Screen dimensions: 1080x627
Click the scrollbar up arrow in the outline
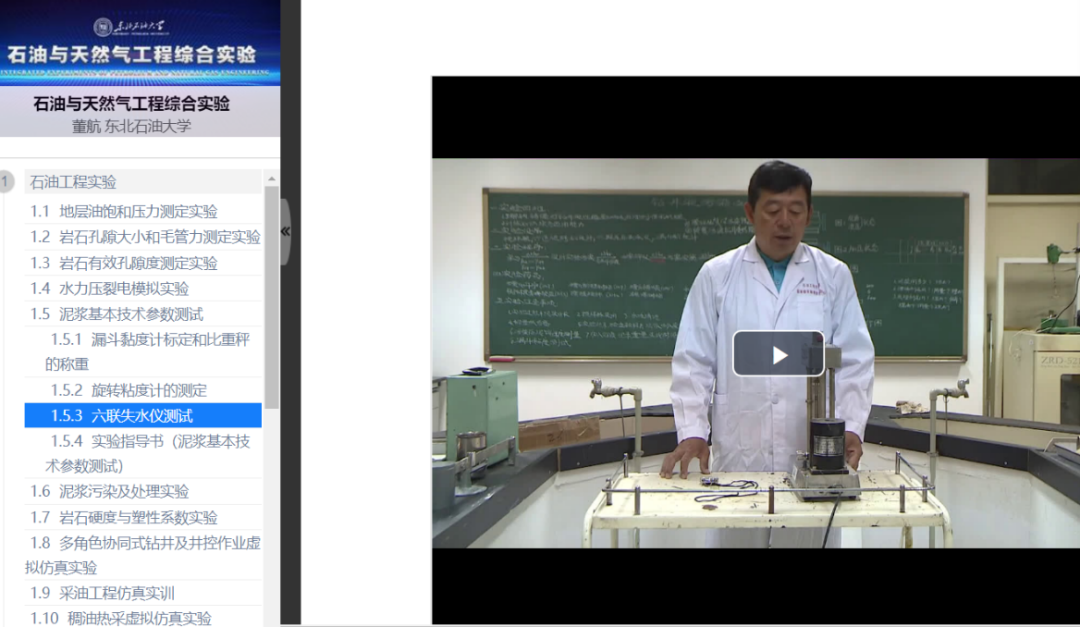(x=271, y=179)
